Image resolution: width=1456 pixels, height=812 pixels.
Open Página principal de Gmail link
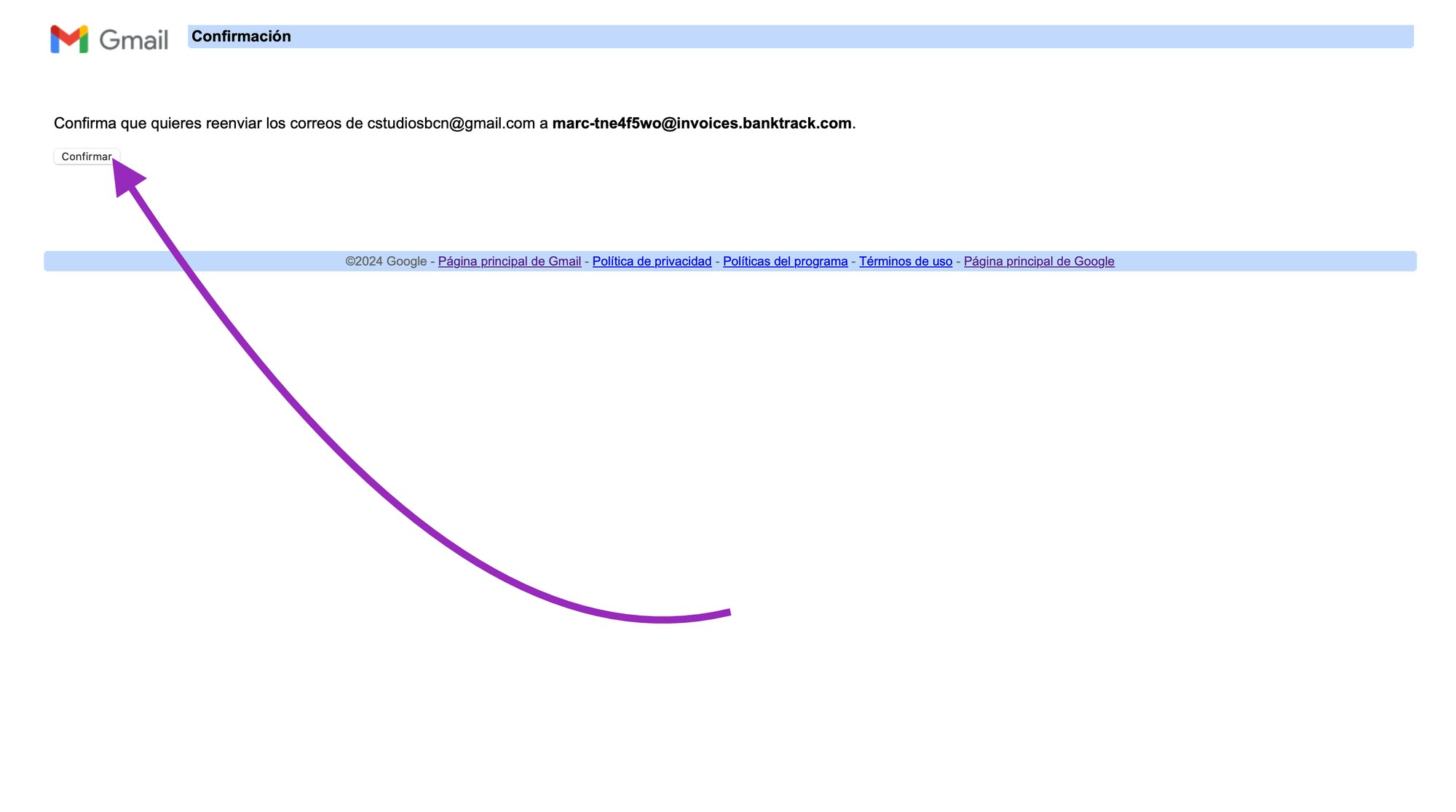(x=509, y=261)
